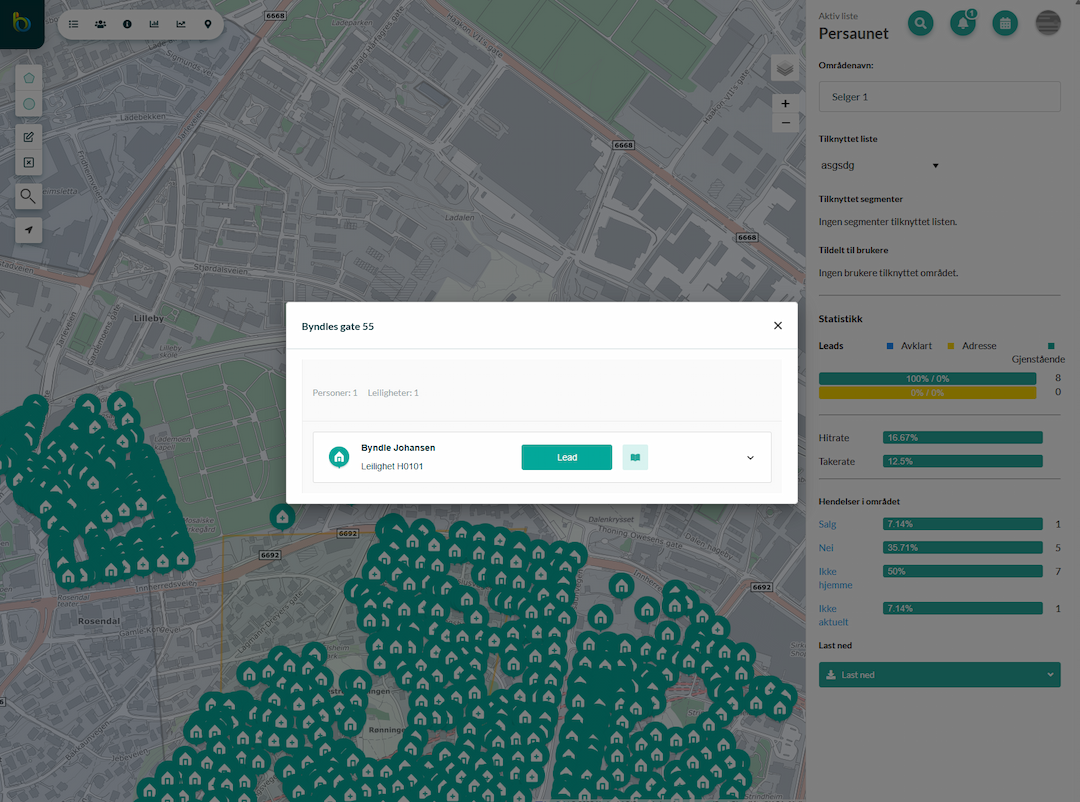
Task: Expand the Byndle Johansen row chevron
Action: tap(750, 457)
